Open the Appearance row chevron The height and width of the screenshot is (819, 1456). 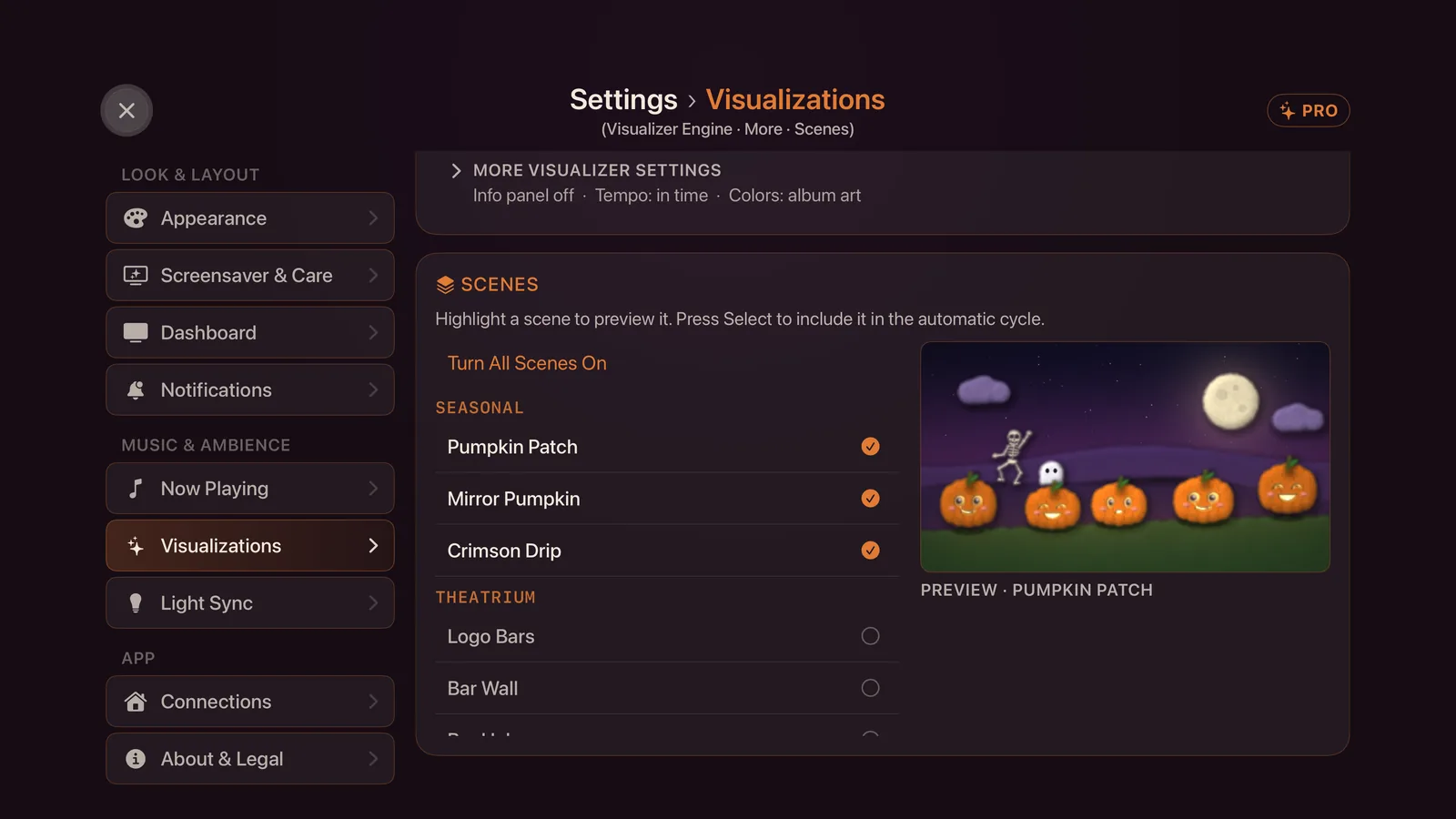(373, 218)
